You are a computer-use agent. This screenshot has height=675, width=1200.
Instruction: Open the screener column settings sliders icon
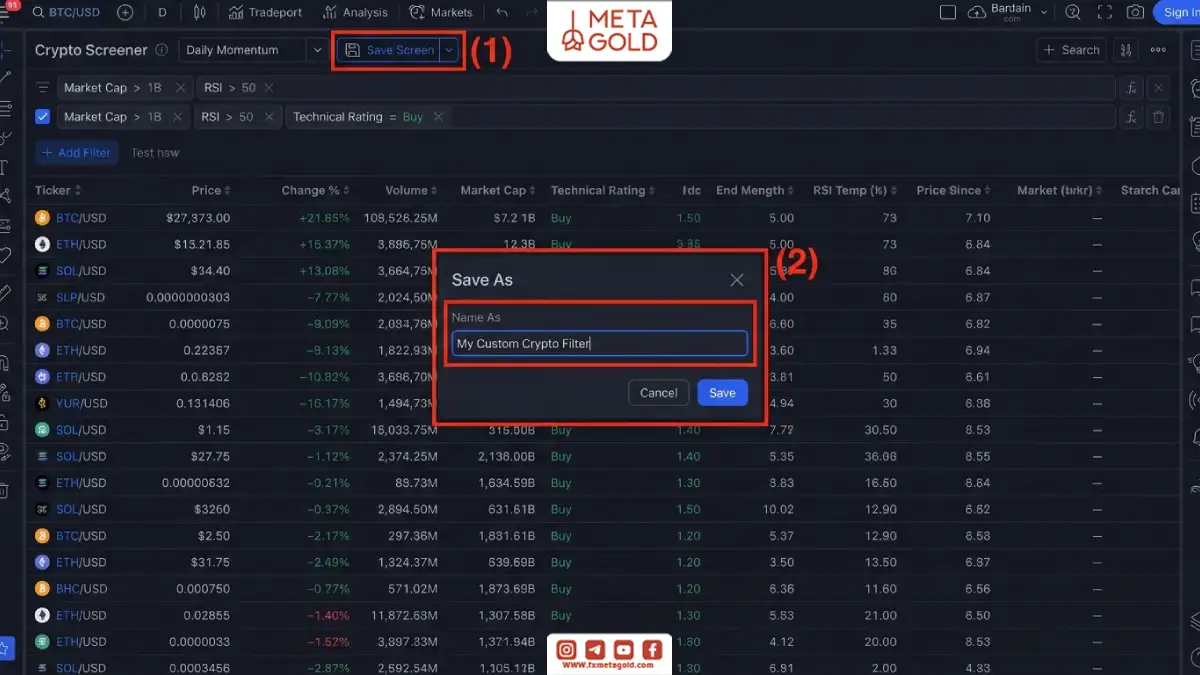(1126, 50)
